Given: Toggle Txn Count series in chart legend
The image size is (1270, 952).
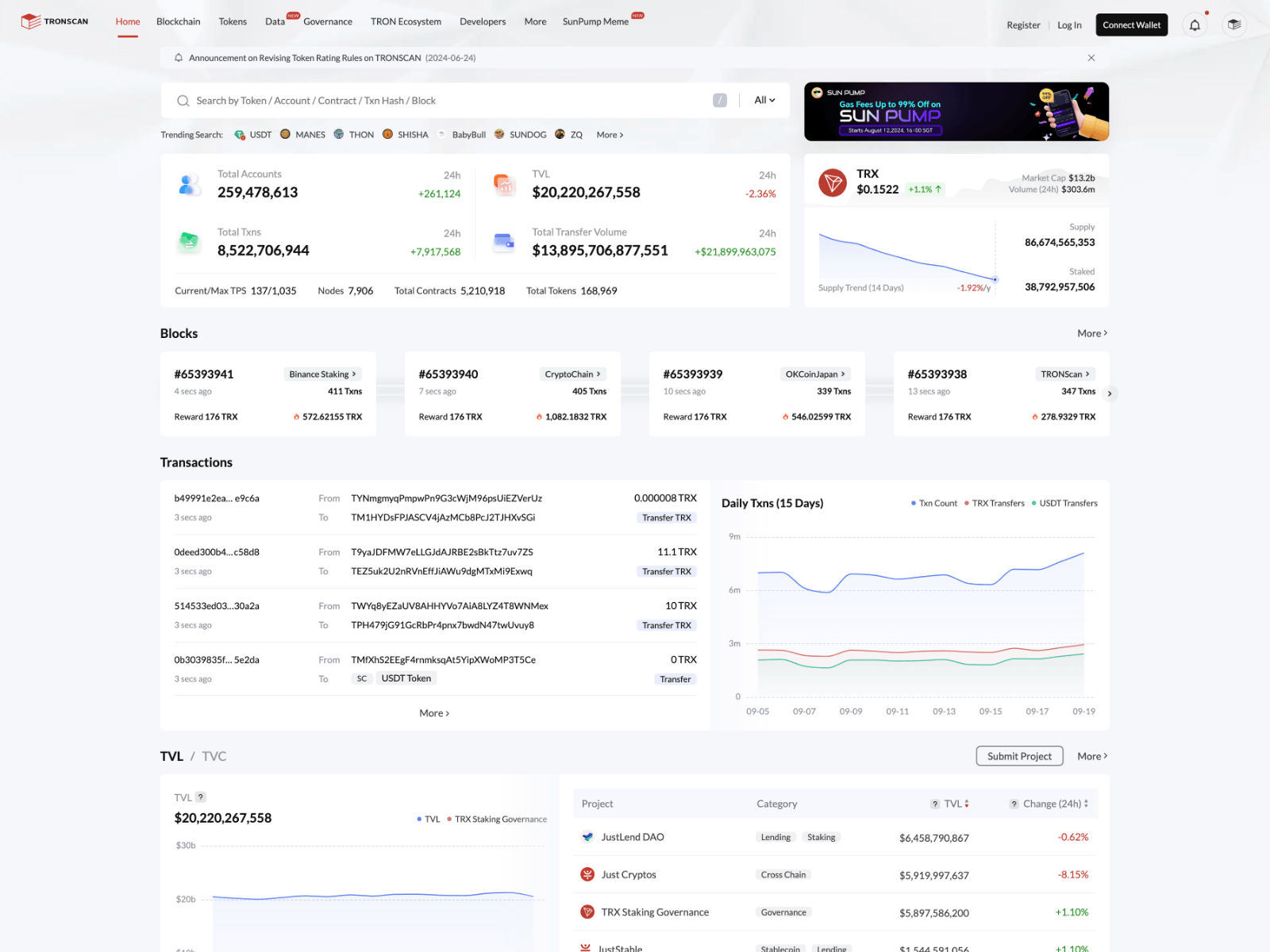Looking at the screenshot, I should (934, 503).
